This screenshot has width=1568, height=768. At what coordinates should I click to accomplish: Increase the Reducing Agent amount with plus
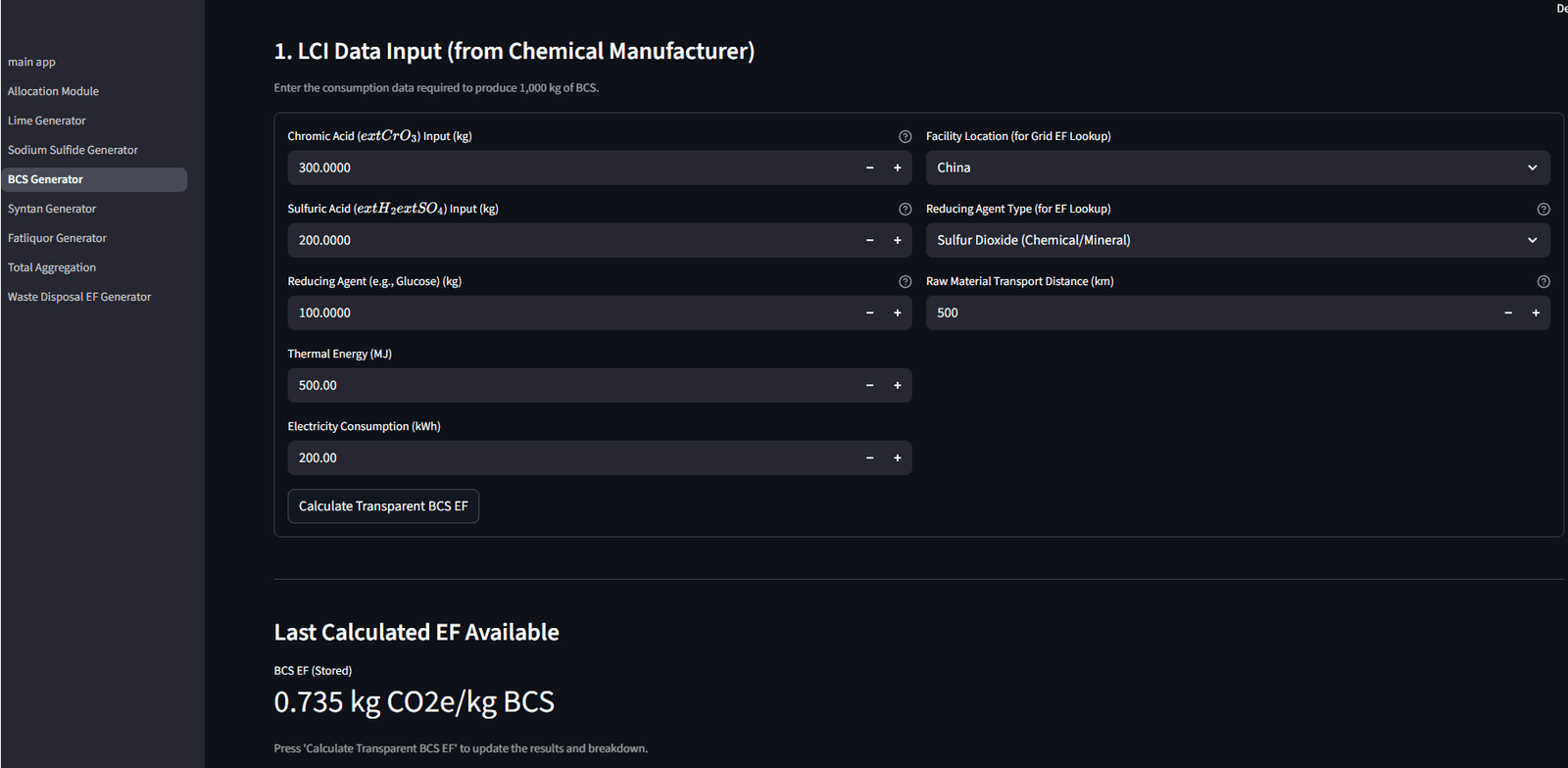click(x=897, y=312)
